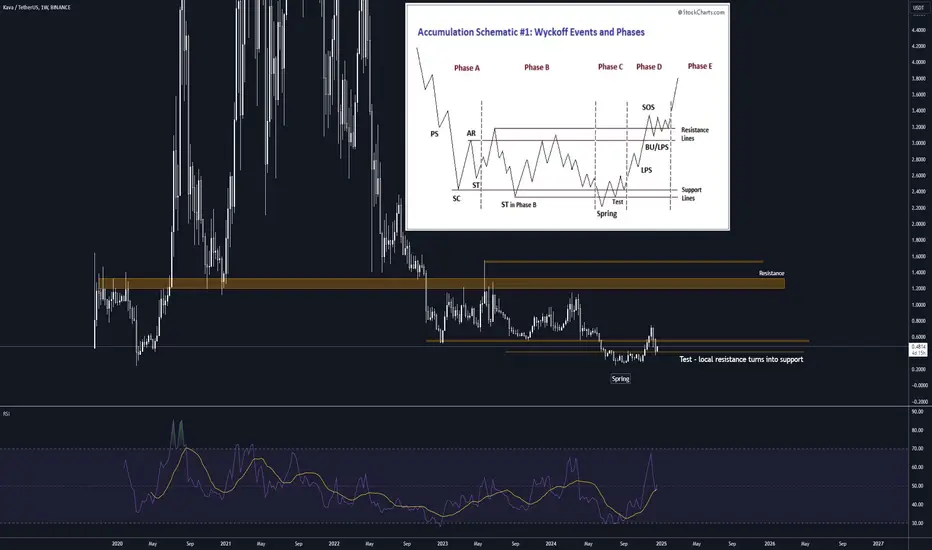Click the 2027 time axis label
The height and width of the screenshot is (550, 932).
pyautogui.click(x=877, y=543)
